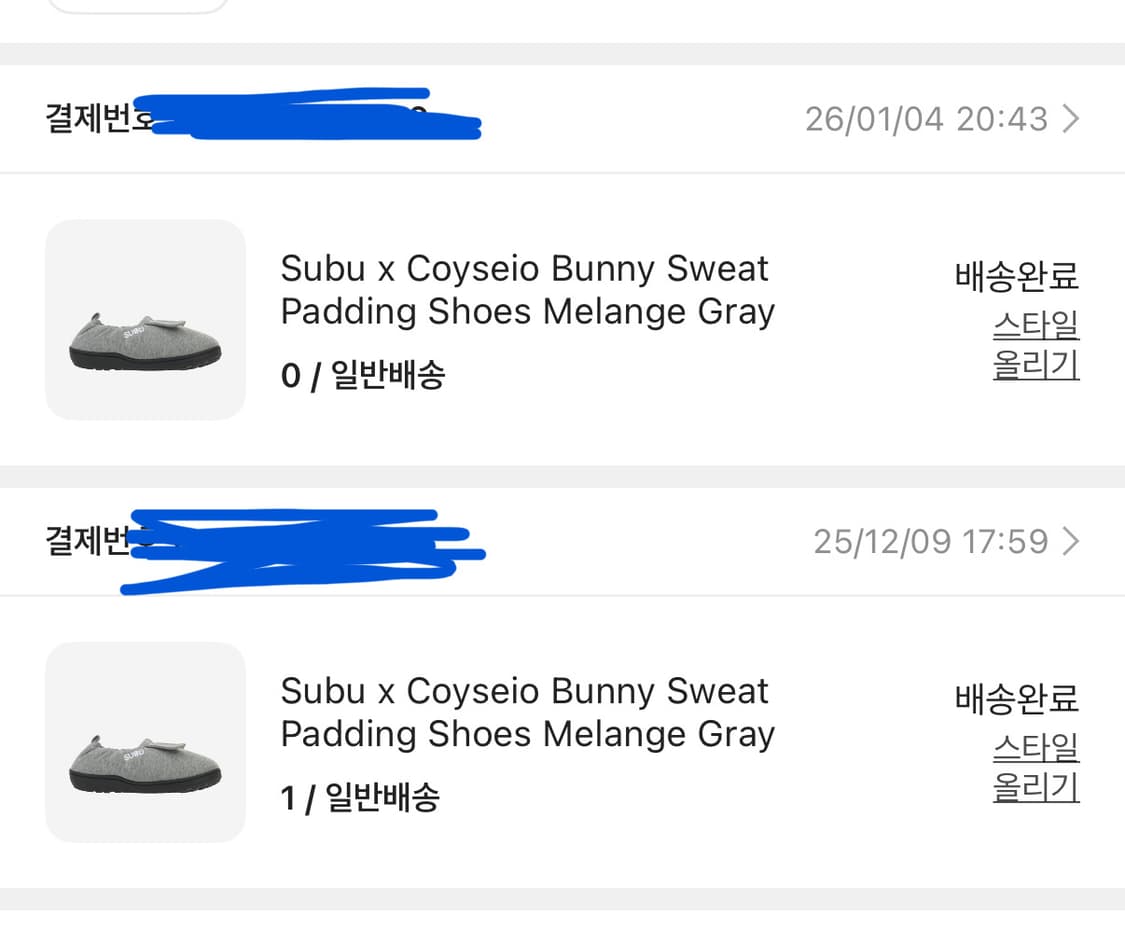Select the 결제번호 row of the first order

pyautogui.click(x=95, y=117)
